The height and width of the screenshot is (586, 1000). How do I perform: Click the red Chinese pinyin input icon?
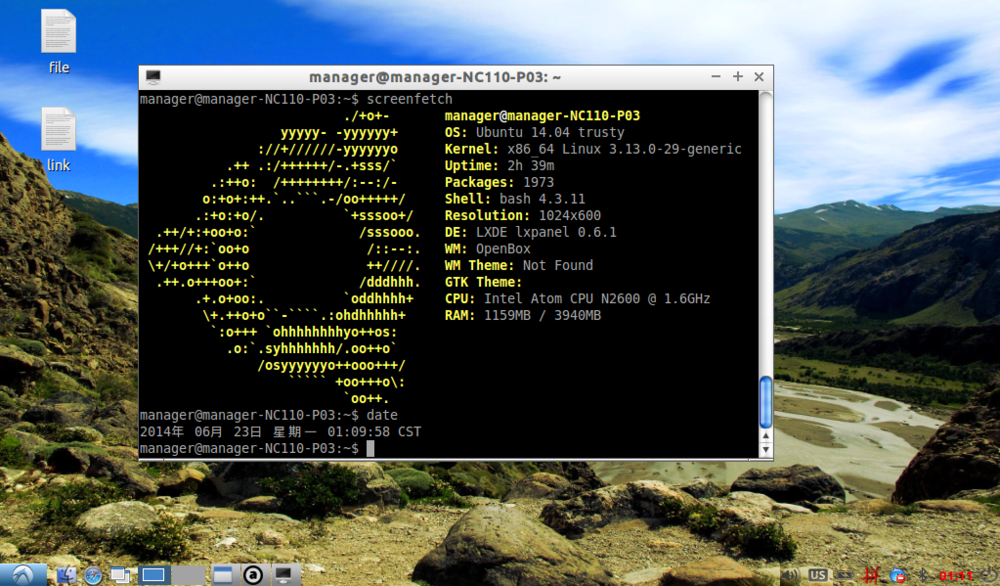(871, 576)
